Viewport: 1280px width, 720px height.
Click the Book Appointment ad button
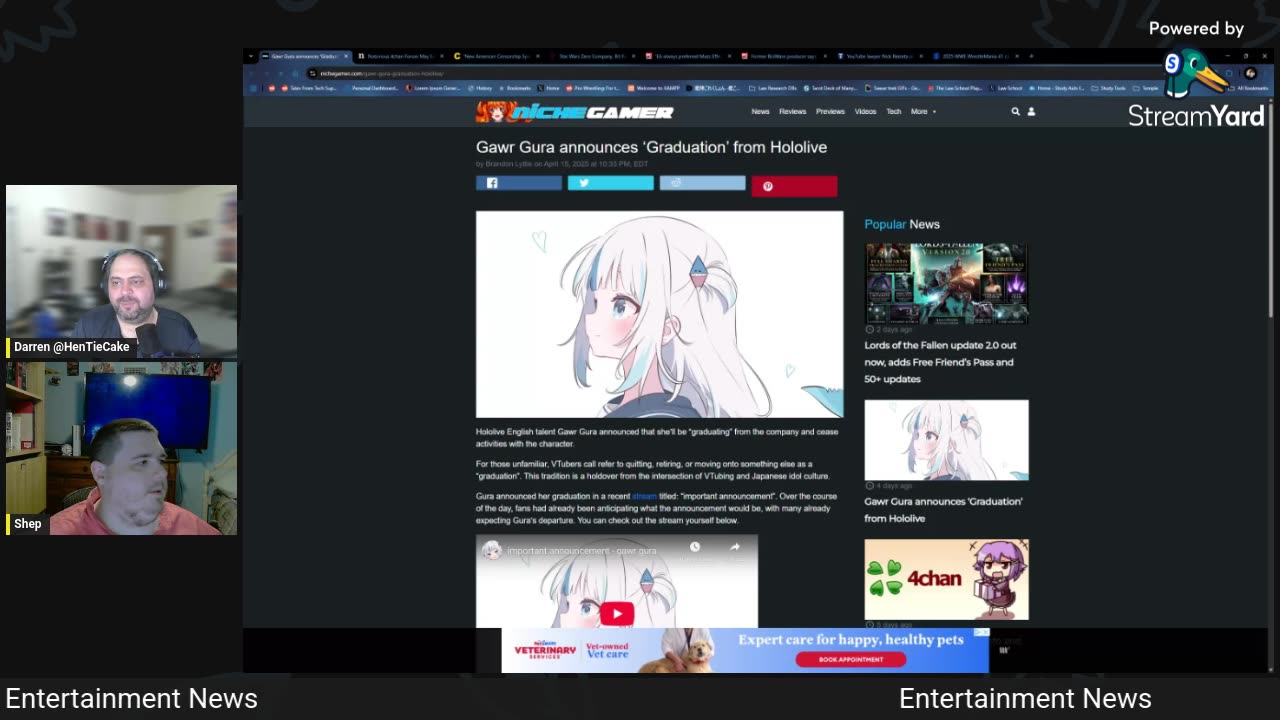[851, 659]
